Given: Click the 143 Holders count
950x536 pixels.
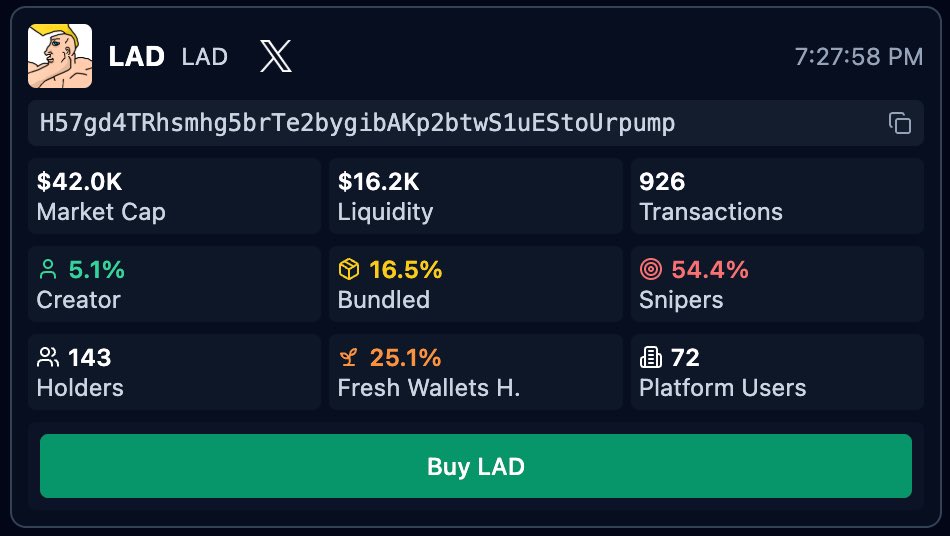Looking at the screenshot, I should click(x=90, y=358).
